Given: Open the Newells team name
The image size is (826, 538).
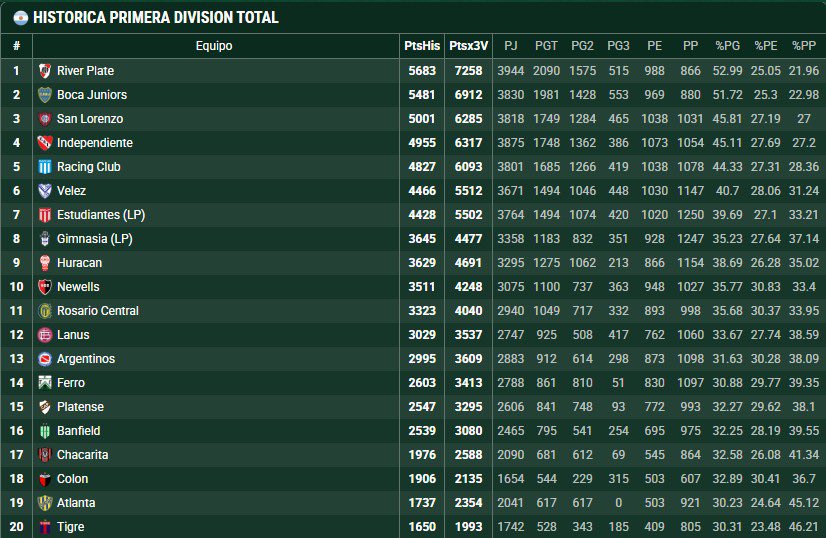Looking at the screenshot, I should 78,287.
